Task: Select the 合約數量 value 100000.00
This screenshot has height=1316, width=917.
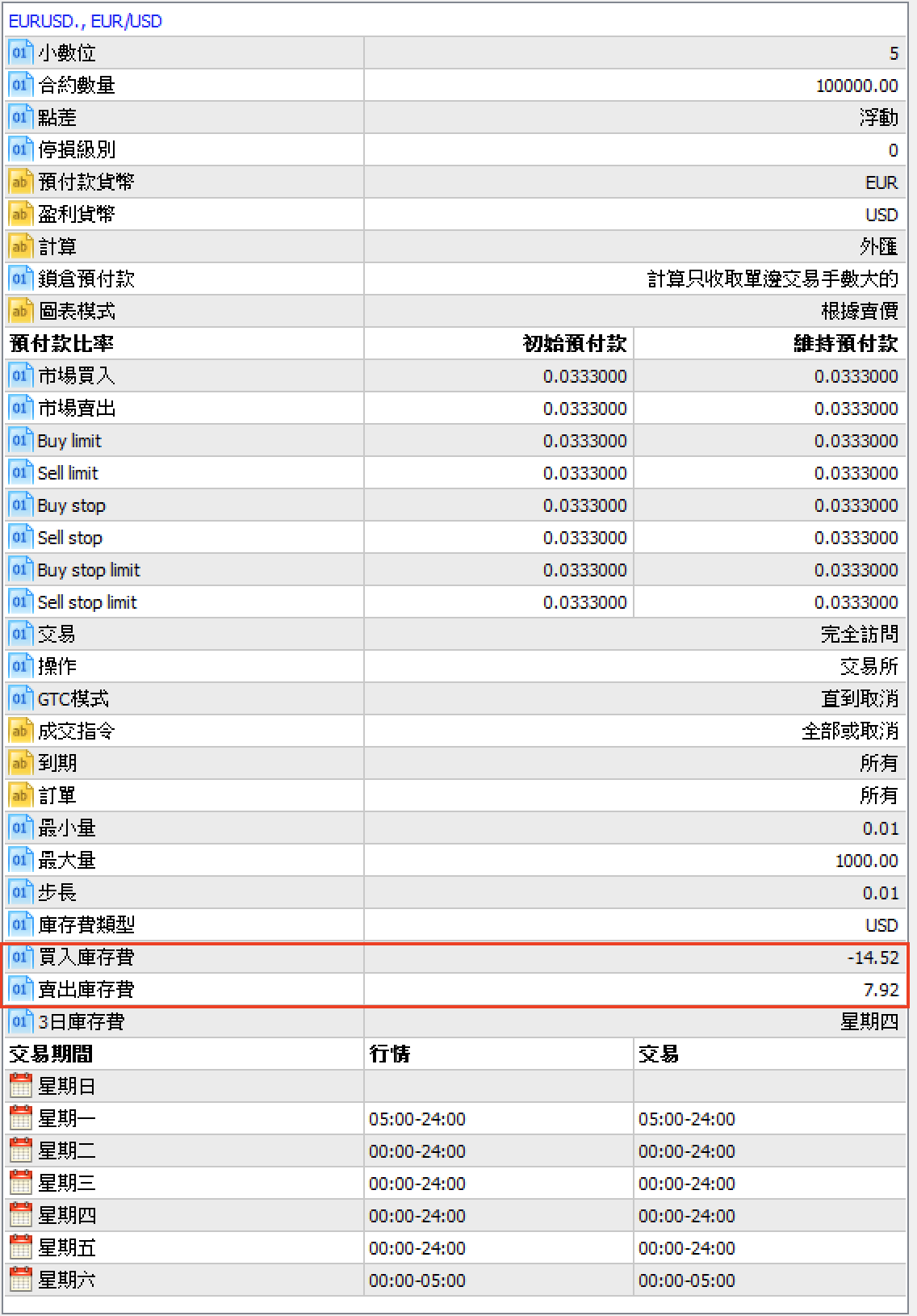Action: click(856, 86)
